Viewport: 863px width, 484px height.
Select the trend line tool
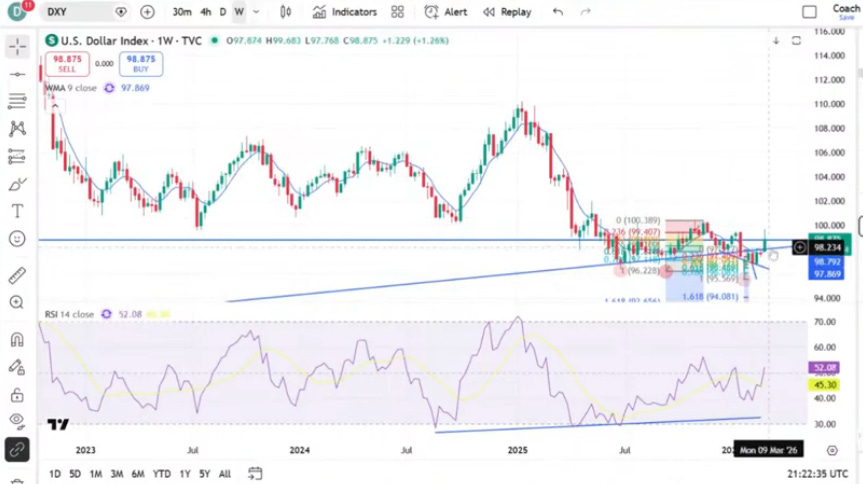pos(17,74)
